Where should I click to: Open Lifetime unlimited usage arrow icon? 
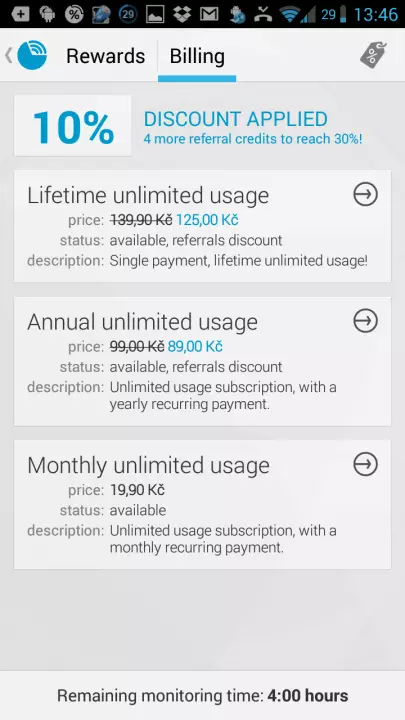click(366, 194)
